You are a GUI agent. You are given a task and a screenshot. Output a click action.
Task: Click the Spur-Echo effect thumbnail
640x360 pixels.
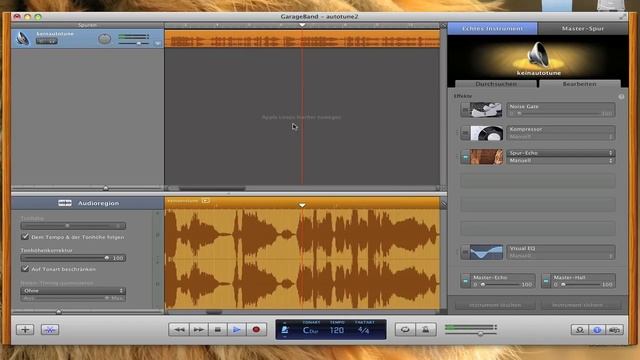pyautogui.click(x=486, y=157)
